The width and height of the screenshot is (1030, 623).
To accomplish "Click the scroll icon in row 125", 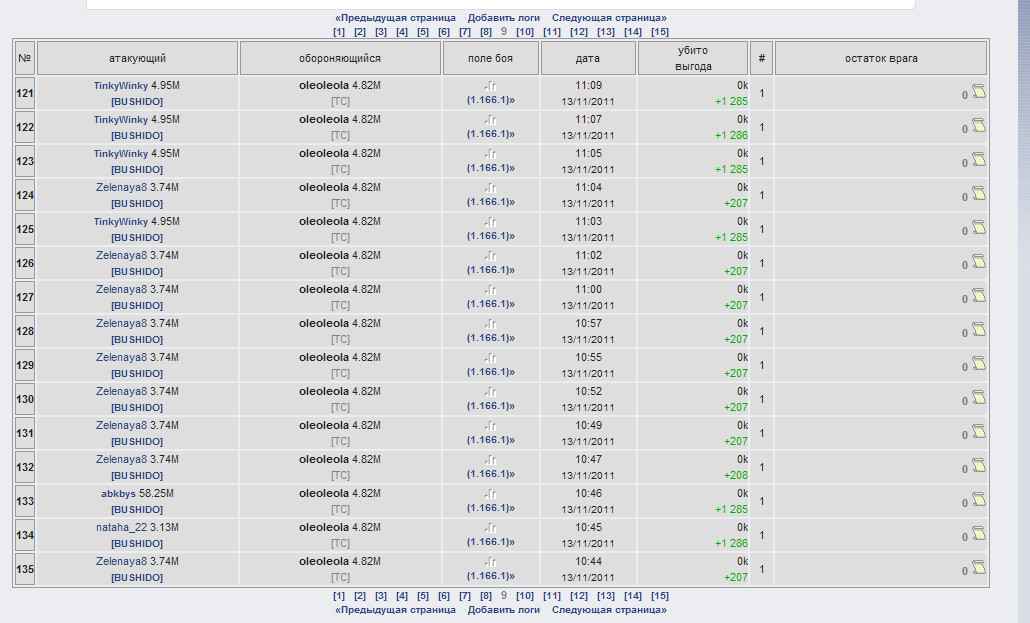I will click(x=978, y=229).
